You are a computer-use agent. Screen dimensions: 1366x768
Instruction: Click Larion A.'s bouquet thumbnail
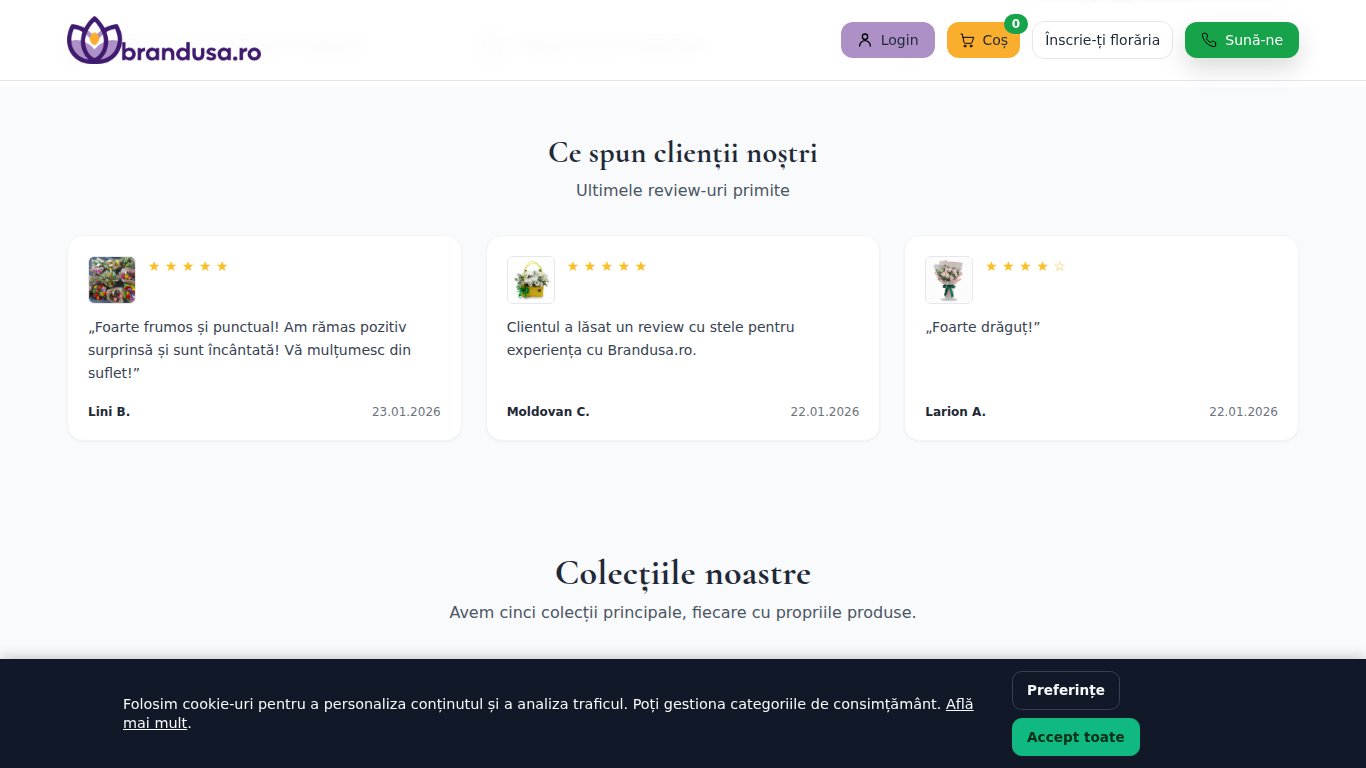pyautogui.click(x=948, y=280)
